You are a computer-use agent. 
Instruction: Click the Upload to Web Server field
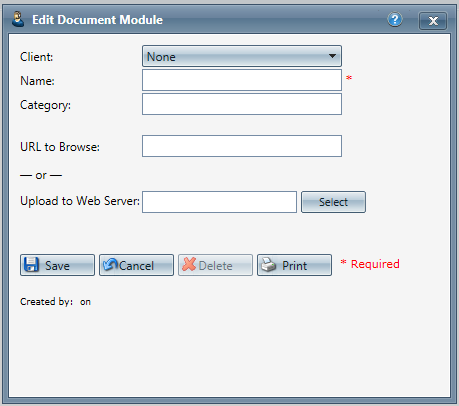click(x=219, y=202)
